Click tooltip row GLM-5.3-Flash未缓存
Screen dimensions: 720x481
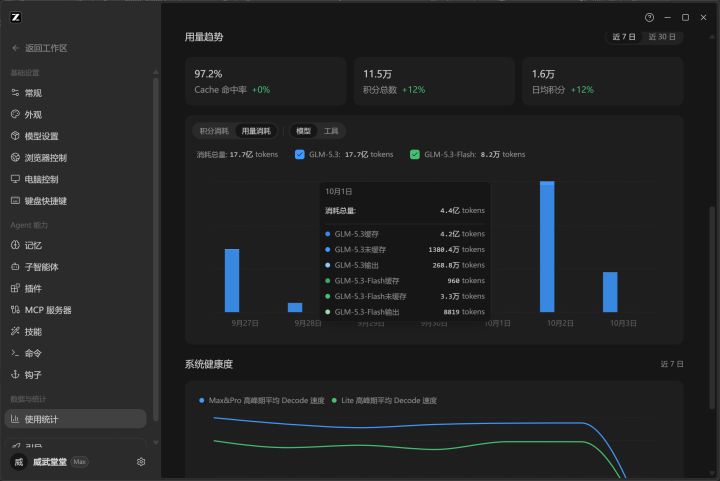405,296
